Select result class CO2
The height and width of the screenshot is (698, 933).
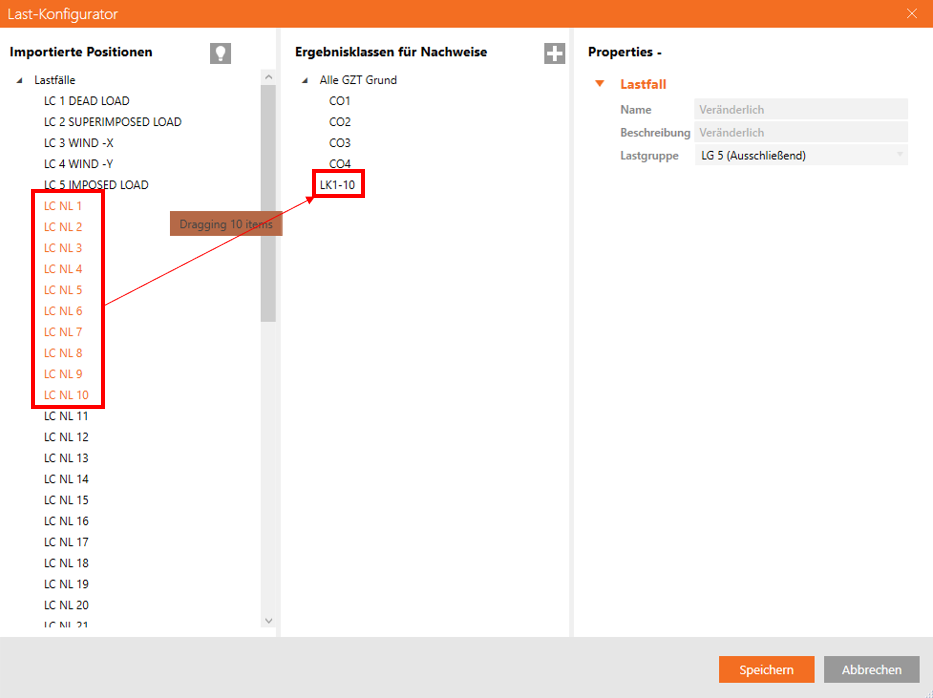click(x=340, y=121)
